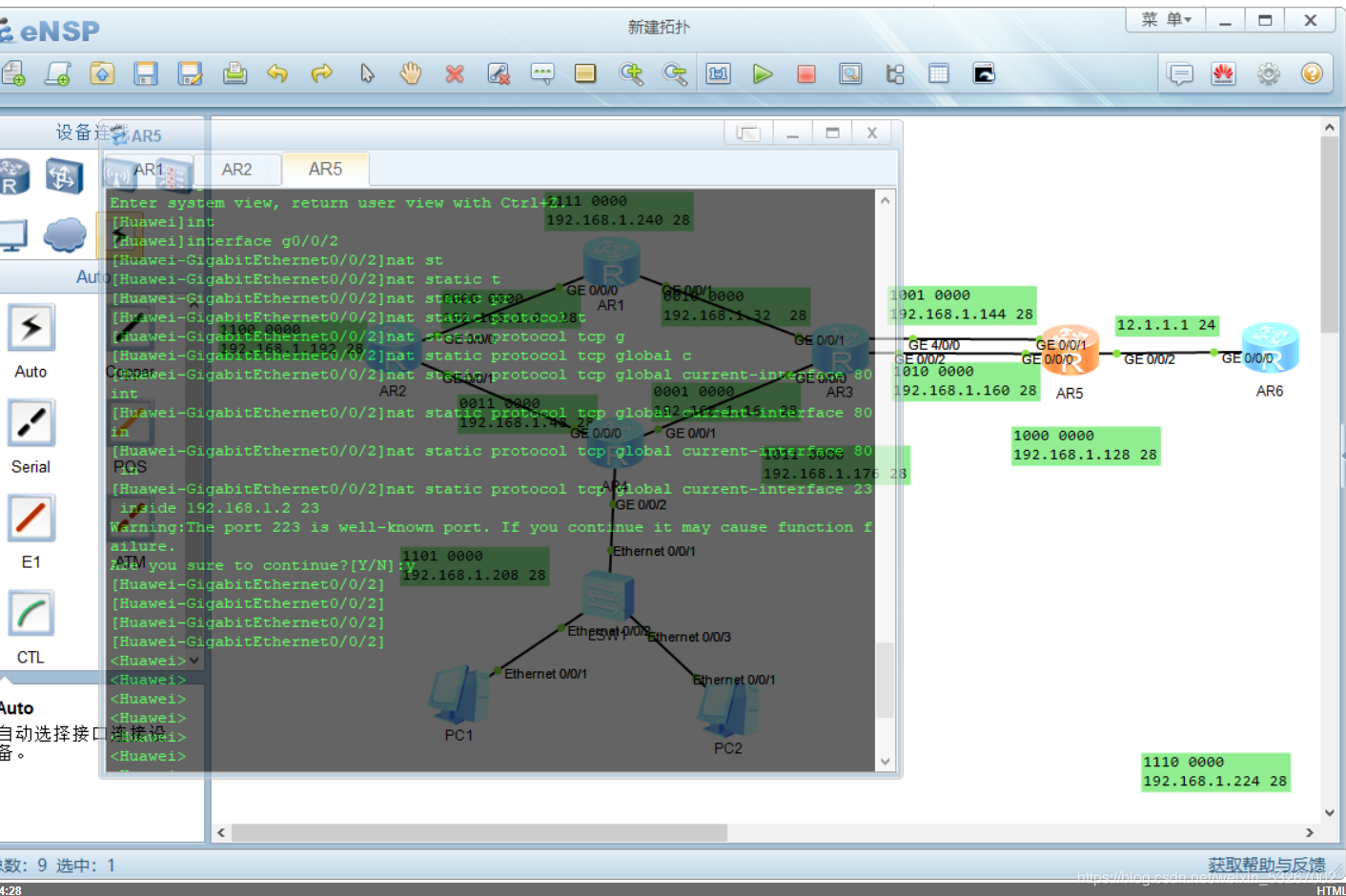
Task: Select the hand pan tool
Action: pos(411,73)
